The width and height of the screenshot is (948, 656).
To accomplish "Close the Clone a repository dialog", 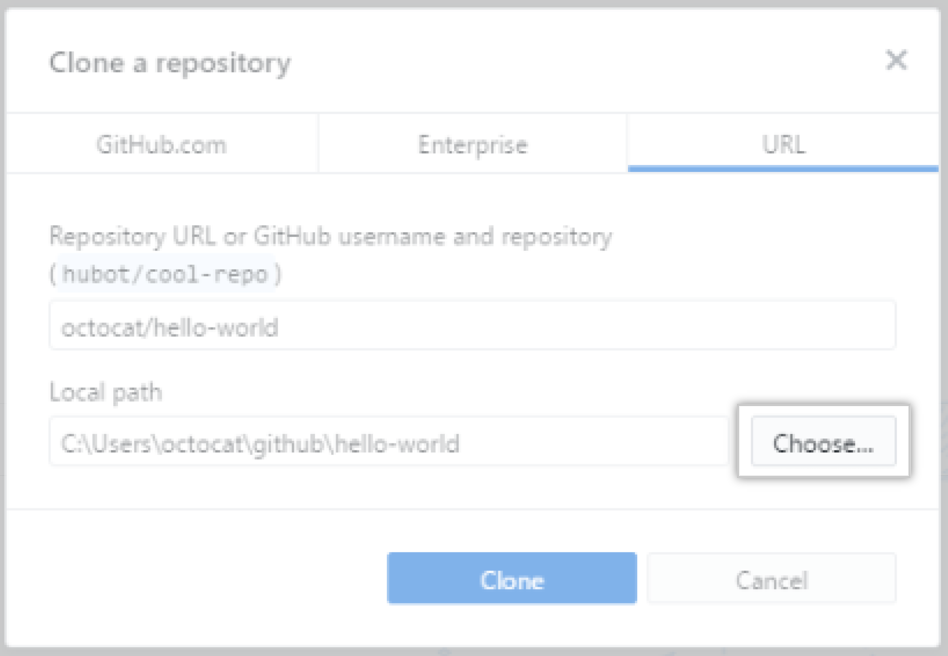I will (896, 61).
